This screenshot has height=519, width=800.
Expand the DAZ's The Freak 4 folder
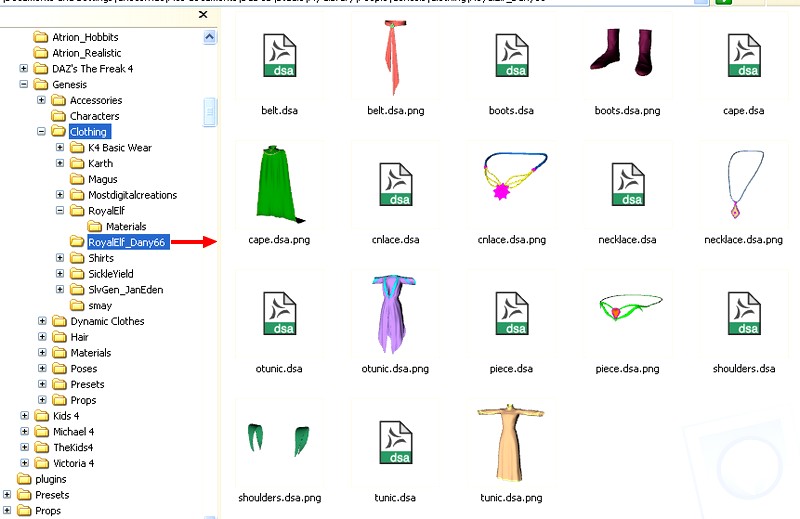pos(23,68)
